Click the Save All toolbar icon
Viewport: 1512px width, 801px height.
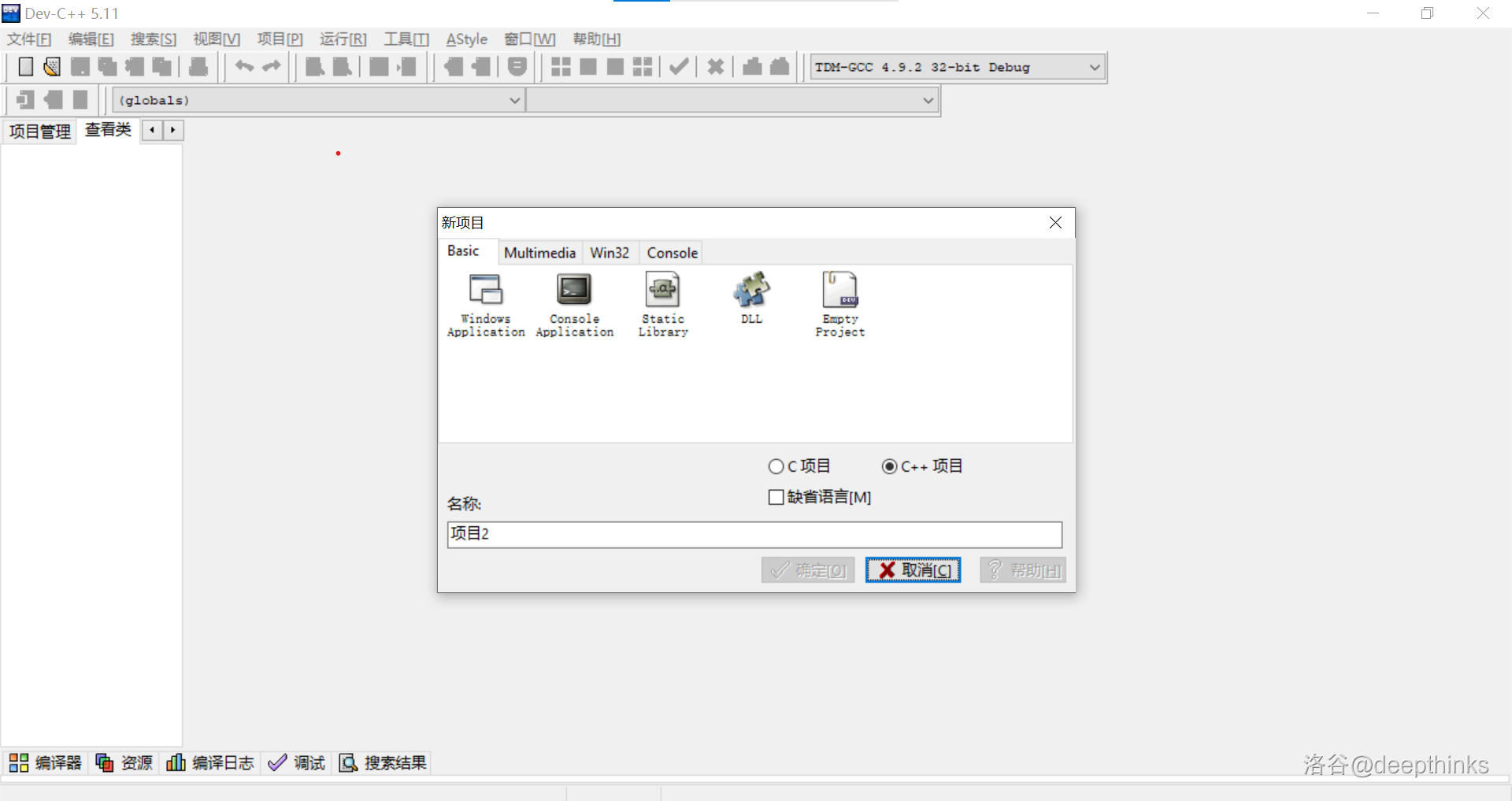[x=107, y=67]
